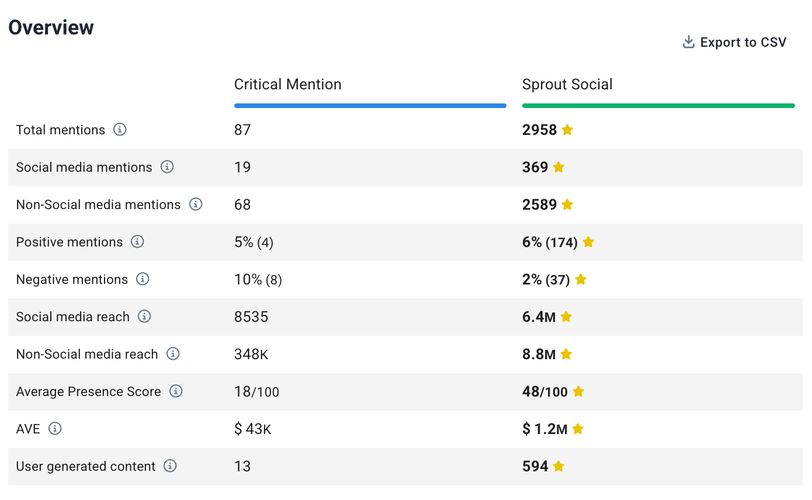Click the Social media mentions label
Viewport: 812px width, 500px height.
(x=84, y=167)
